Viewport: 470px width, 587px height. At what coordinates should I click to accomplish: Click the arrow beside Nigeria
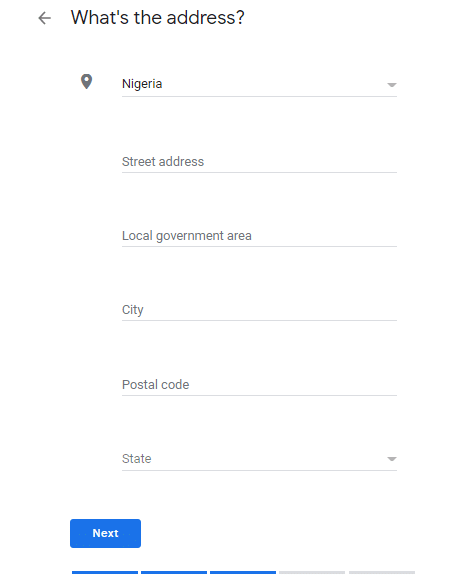click(392, 85)
